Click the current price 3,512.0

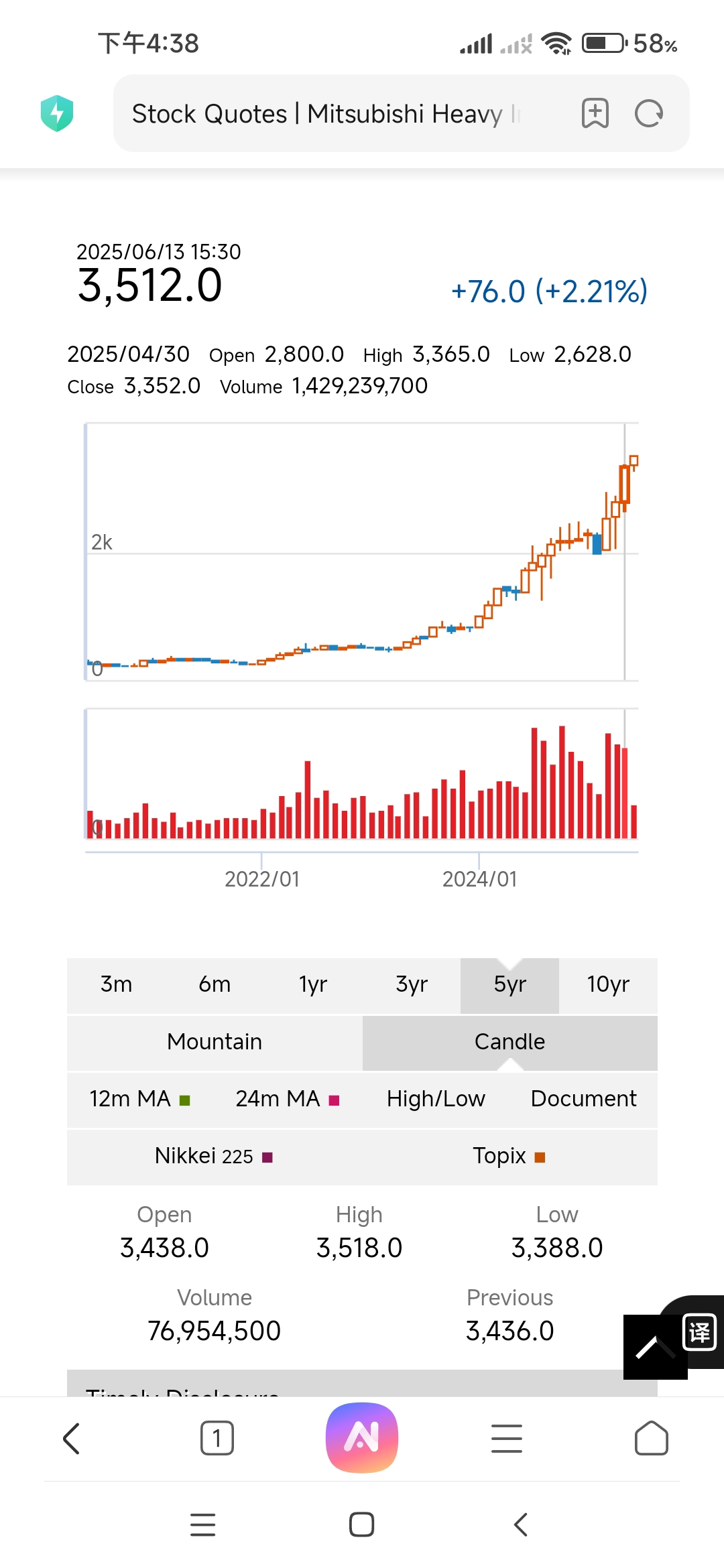point(149,285)
